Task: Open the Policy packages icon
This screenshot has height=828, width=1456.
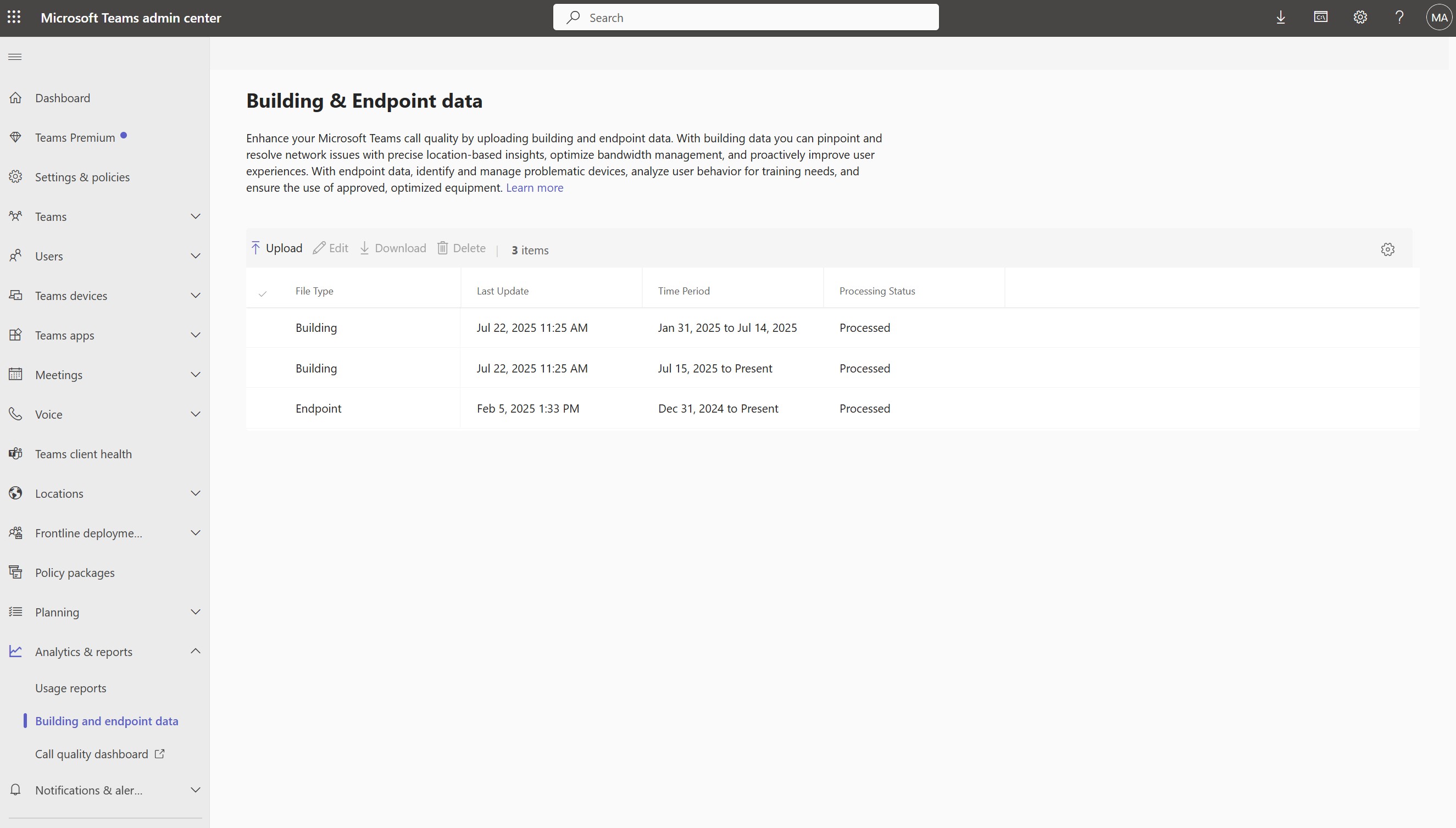Action: coord(15,572)
